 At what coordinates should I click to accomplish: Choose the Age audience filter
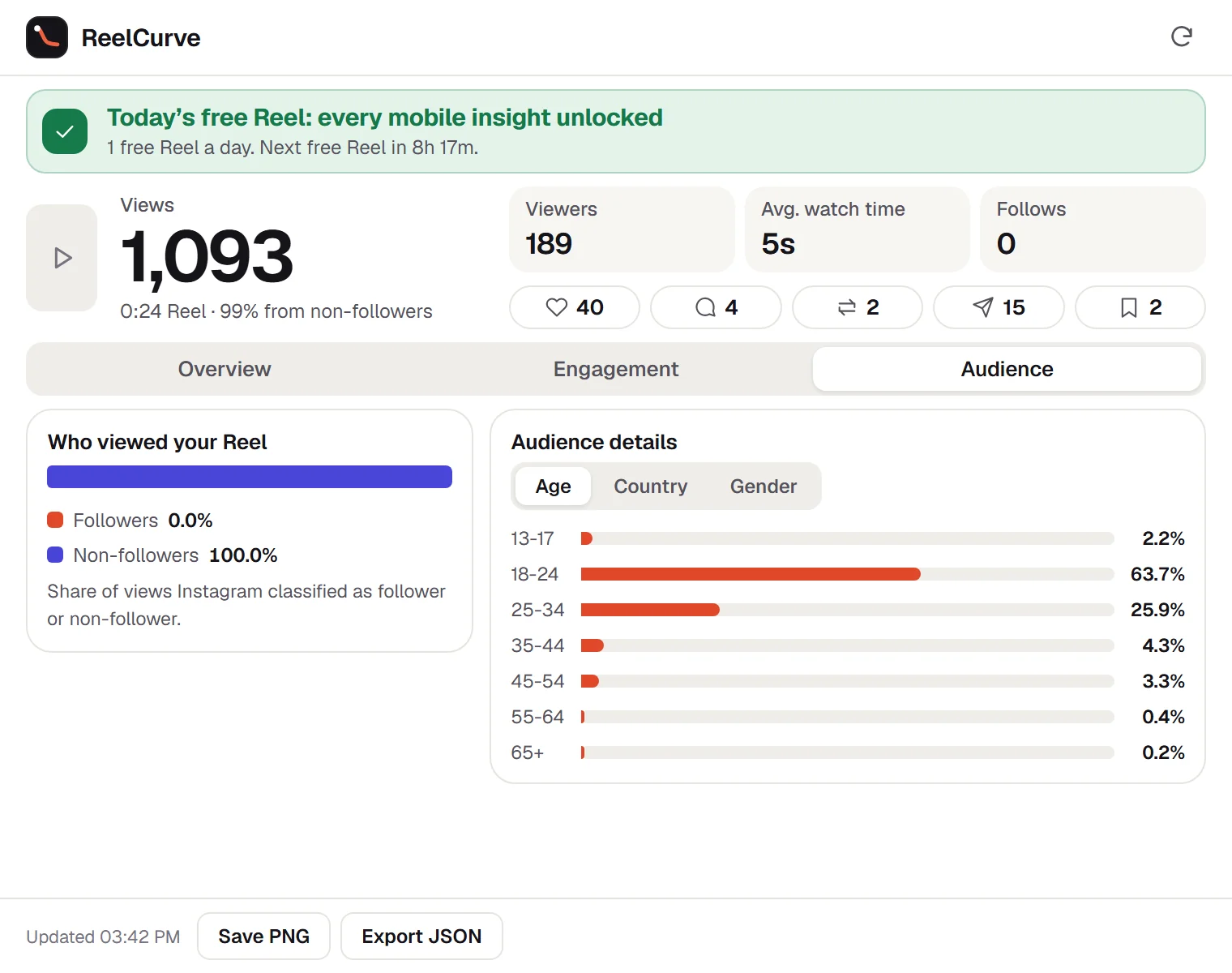click(x=554, y=486)
